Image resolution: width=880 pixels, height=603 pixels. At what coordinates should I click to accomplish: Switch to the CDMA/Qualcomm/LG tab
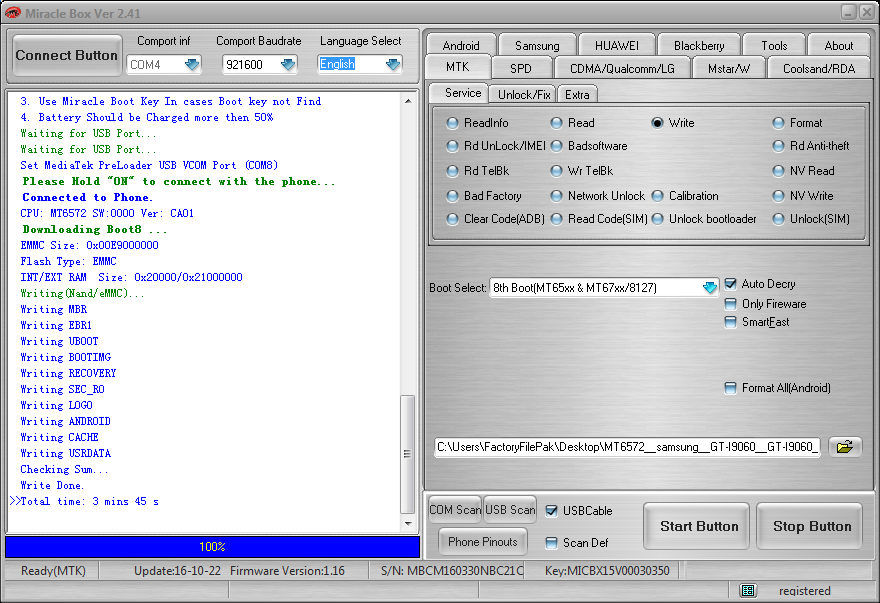622,68
